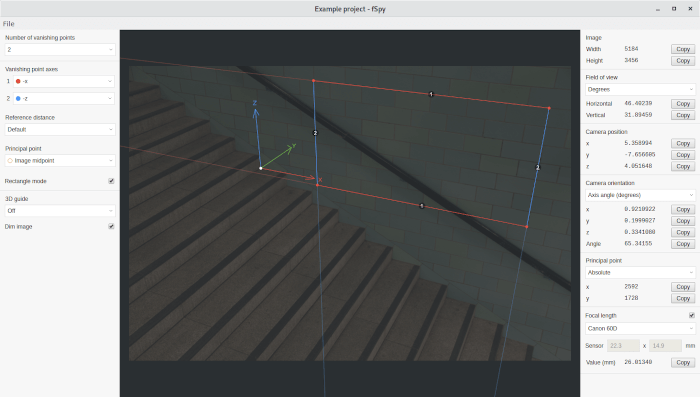Toggle the Focal length checkbox
The image size is (700, 397).
point(692,315)
